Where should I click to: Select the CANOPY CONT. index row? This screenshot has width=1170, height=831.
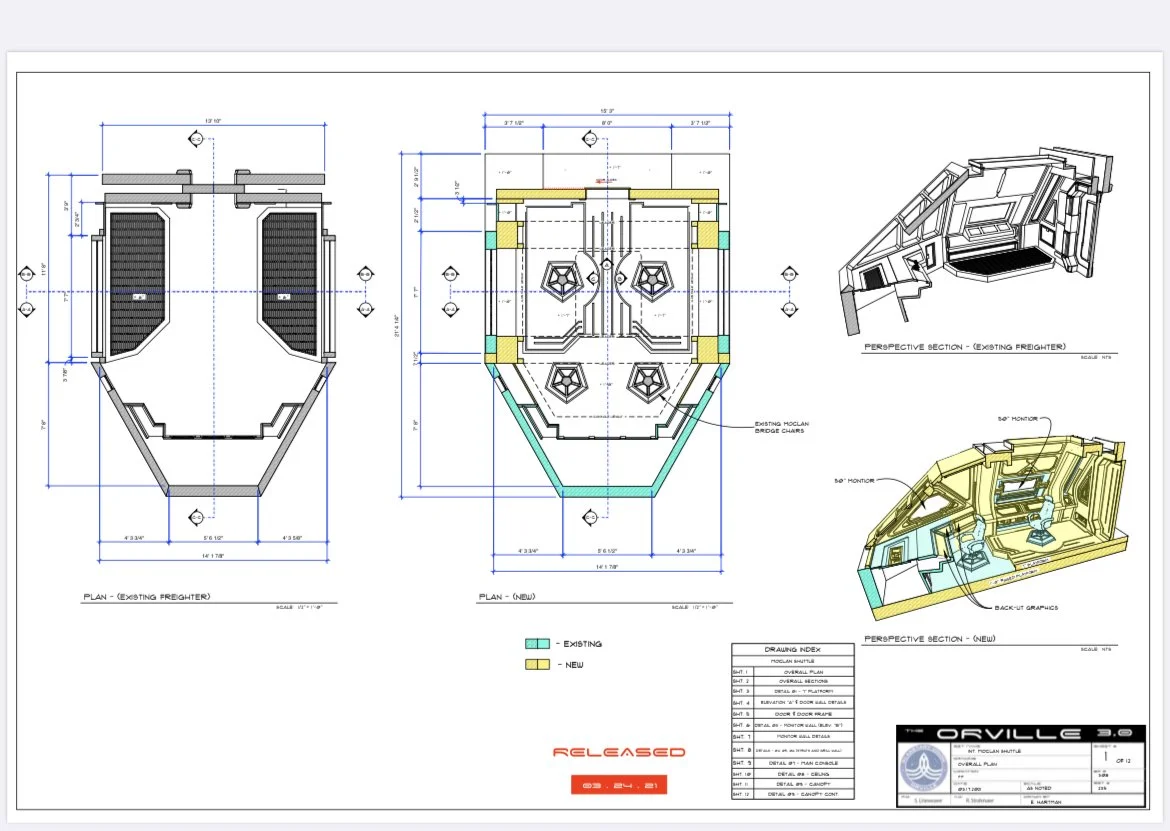(x=792, y=794)
